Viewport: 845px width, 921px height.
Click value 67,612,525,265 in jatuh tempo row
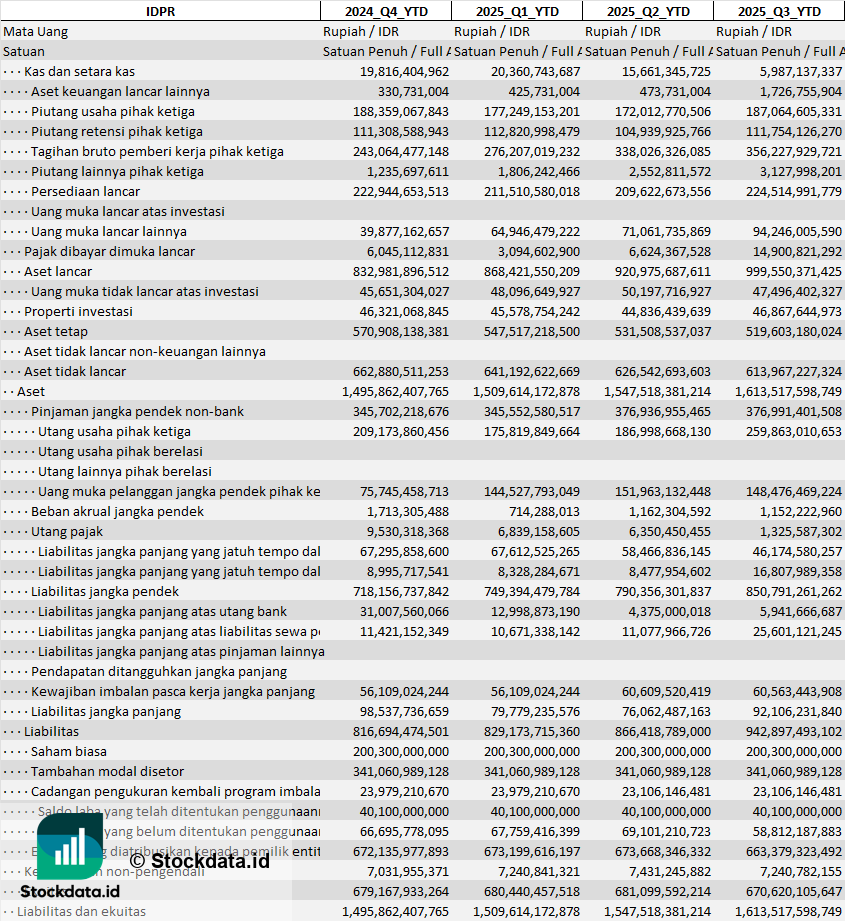click(535, 550)
